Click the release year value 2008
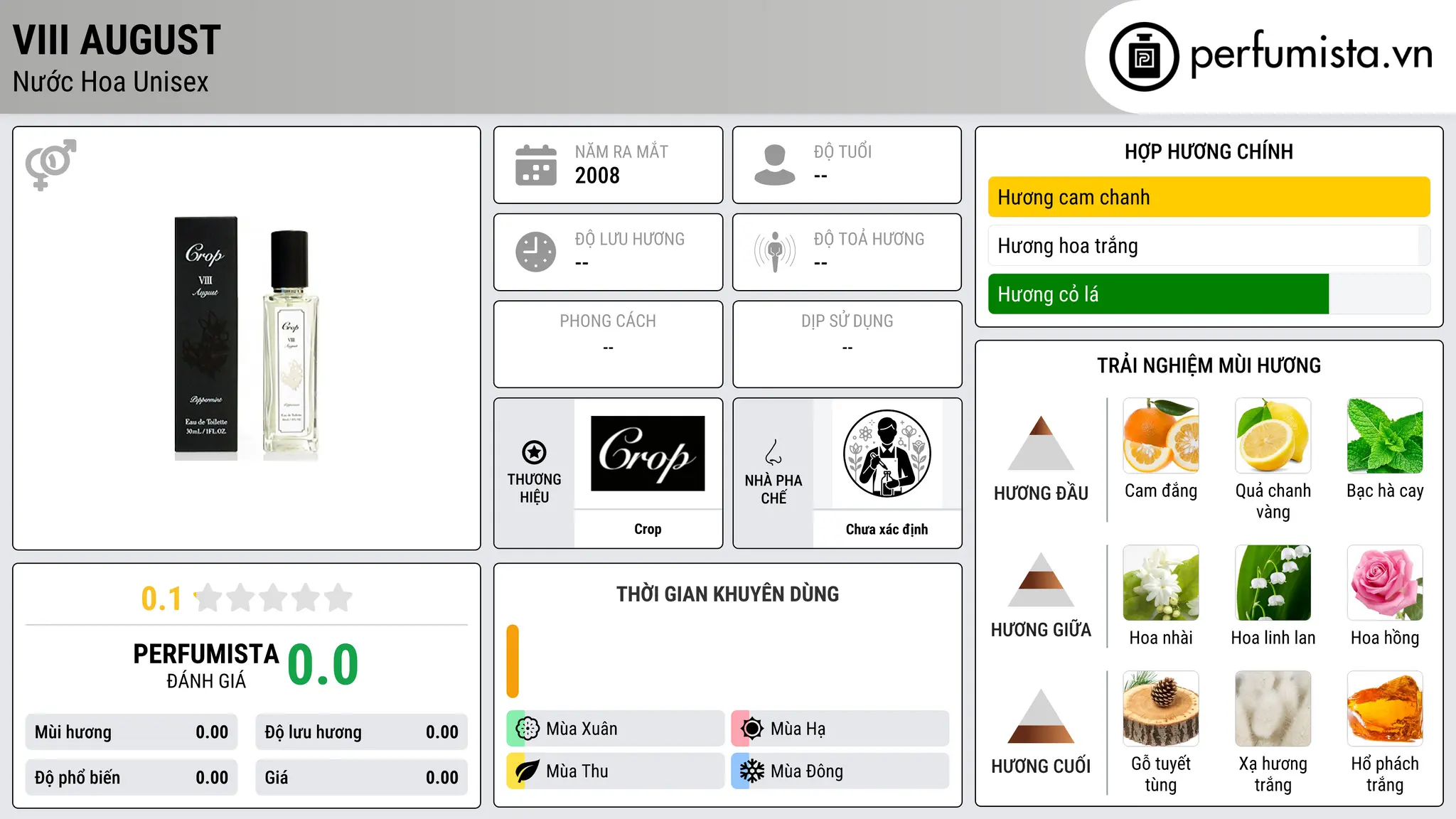Viewport: 1456px width, 819px height. (x=597, y=176)
